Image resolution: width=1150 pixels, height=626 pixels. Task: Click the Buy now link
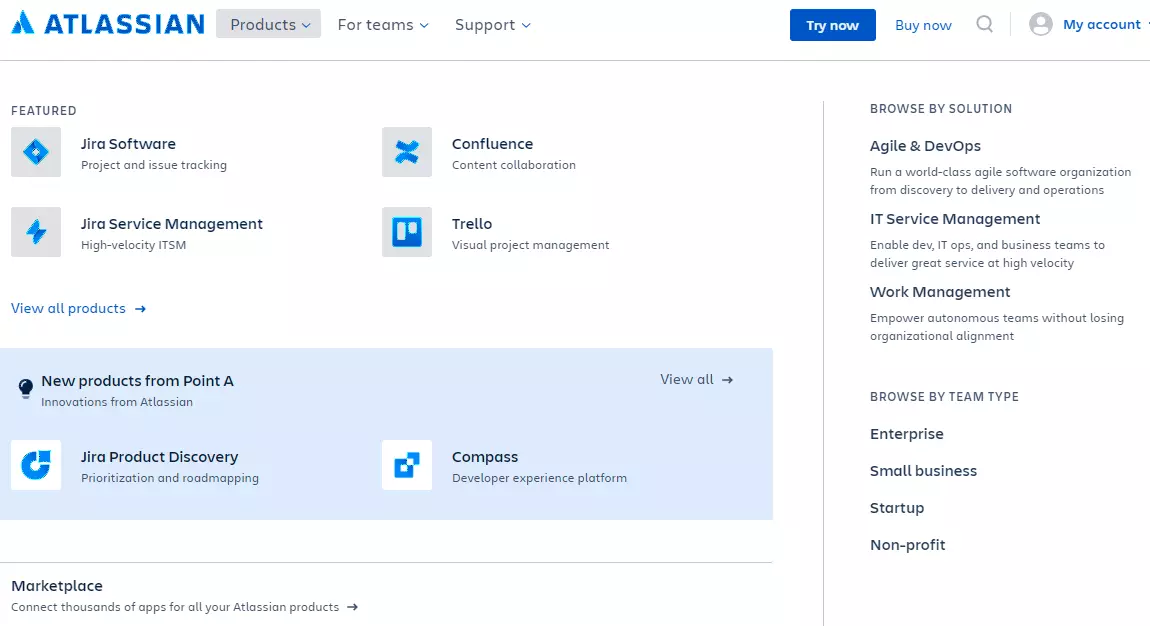pyautogui.click(x=923, y=25)
